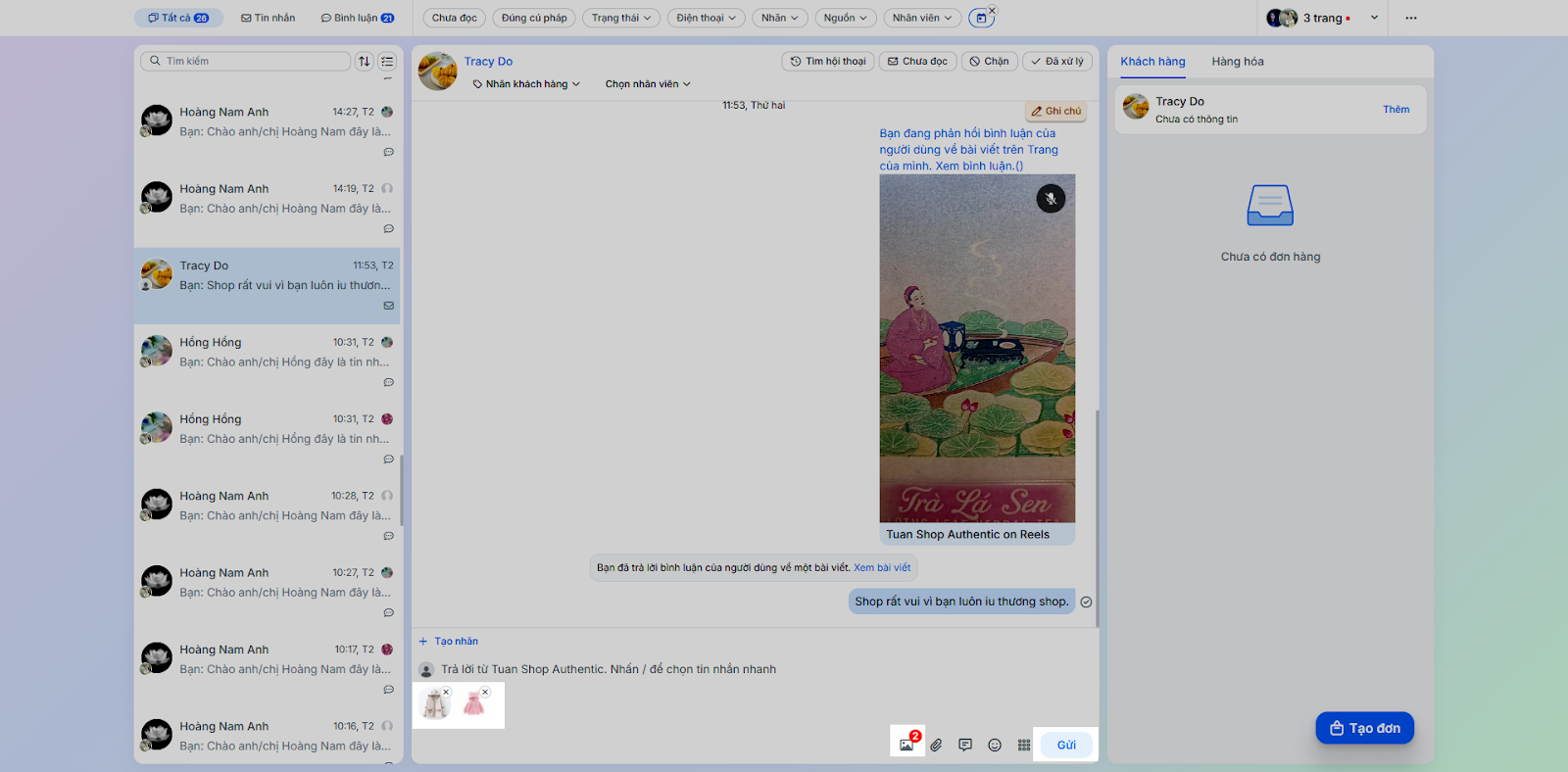
Task: Click the empty orders inbox icon
Action: (1270, 206)
